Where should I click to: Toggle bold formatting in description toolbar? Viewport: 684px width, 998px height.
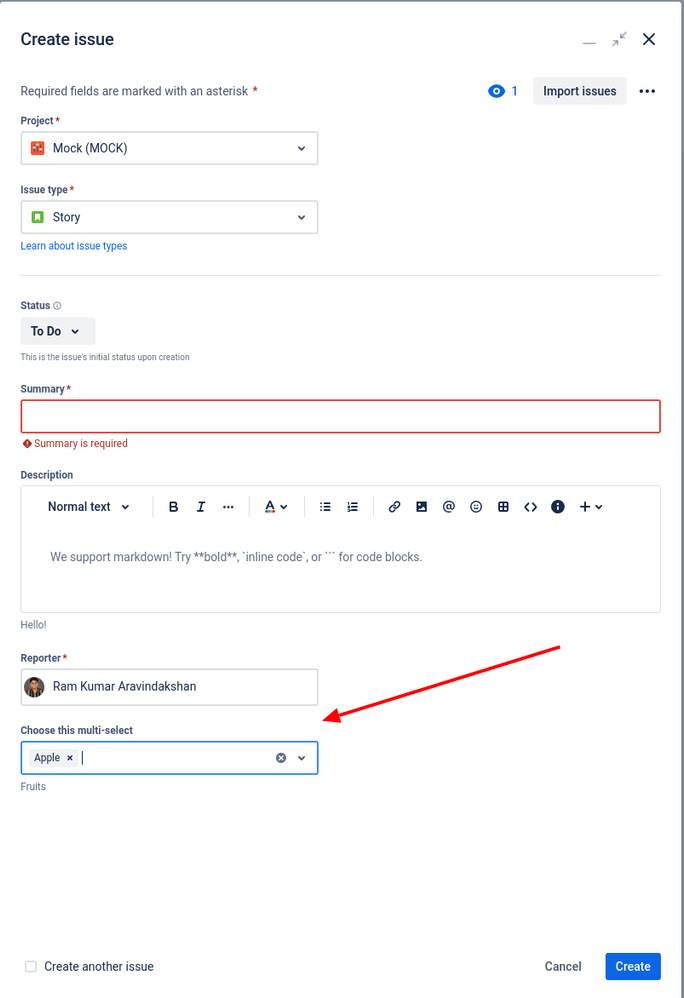coord(173,507)
